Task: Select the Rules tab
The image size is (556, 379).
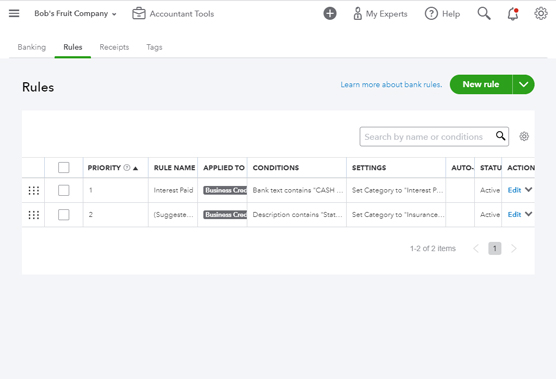Action: (x=73, y=47)
